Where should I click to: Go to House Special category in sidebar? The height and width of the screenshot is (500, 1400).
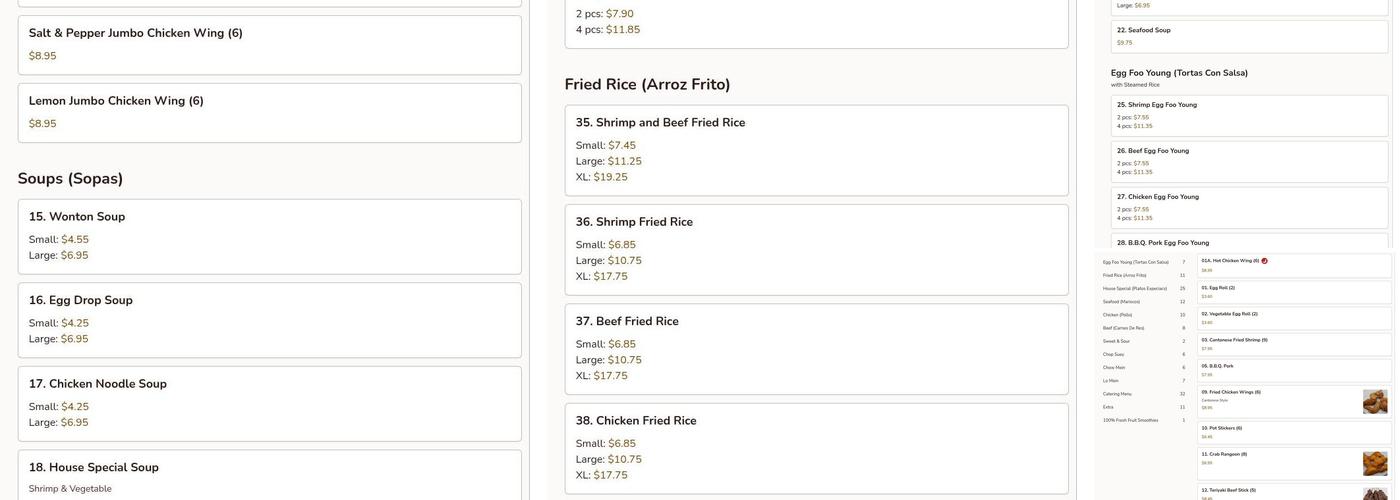(1135, 288)
